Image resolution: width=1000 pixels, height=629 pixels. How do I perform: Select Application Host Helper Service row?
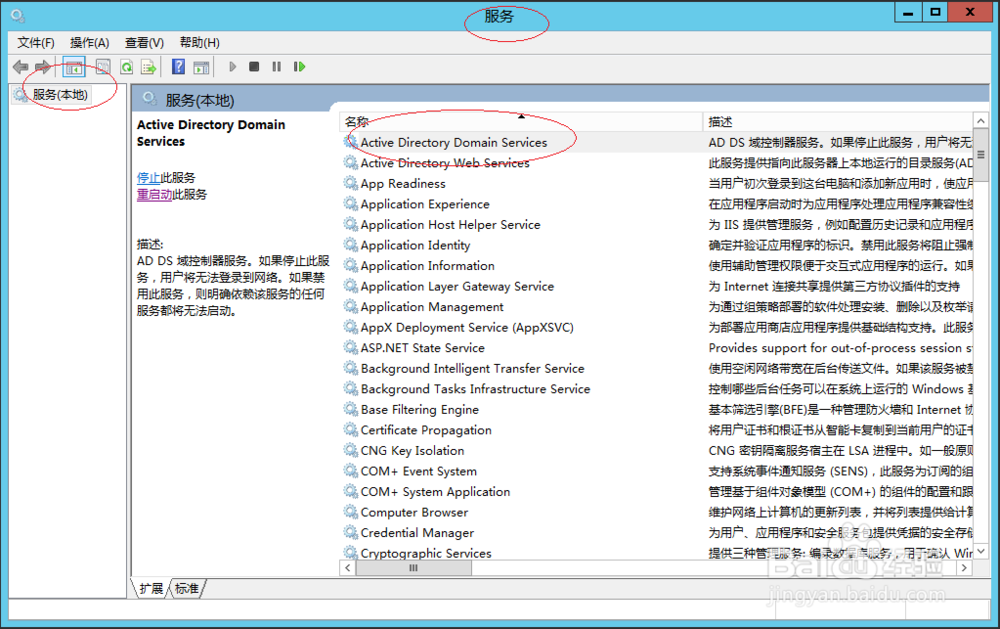[x=657, y=225]
